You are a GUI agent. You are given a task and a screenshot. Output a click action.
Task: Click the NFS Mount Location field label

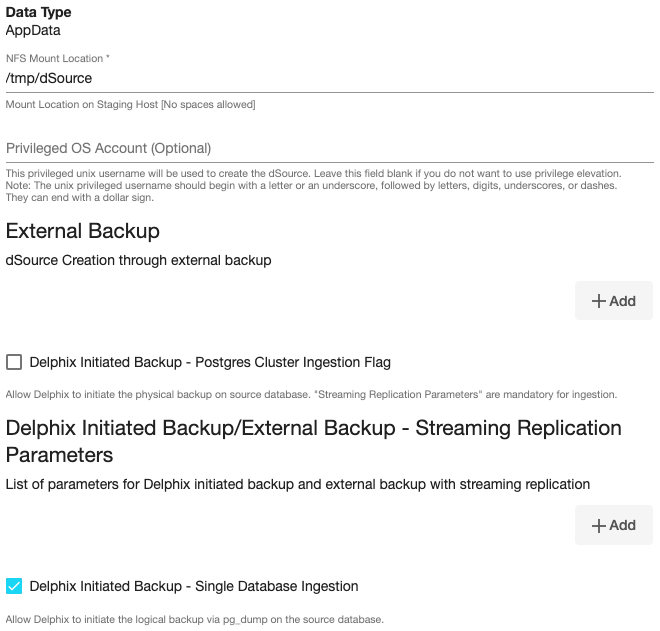(x=57, y=59)
